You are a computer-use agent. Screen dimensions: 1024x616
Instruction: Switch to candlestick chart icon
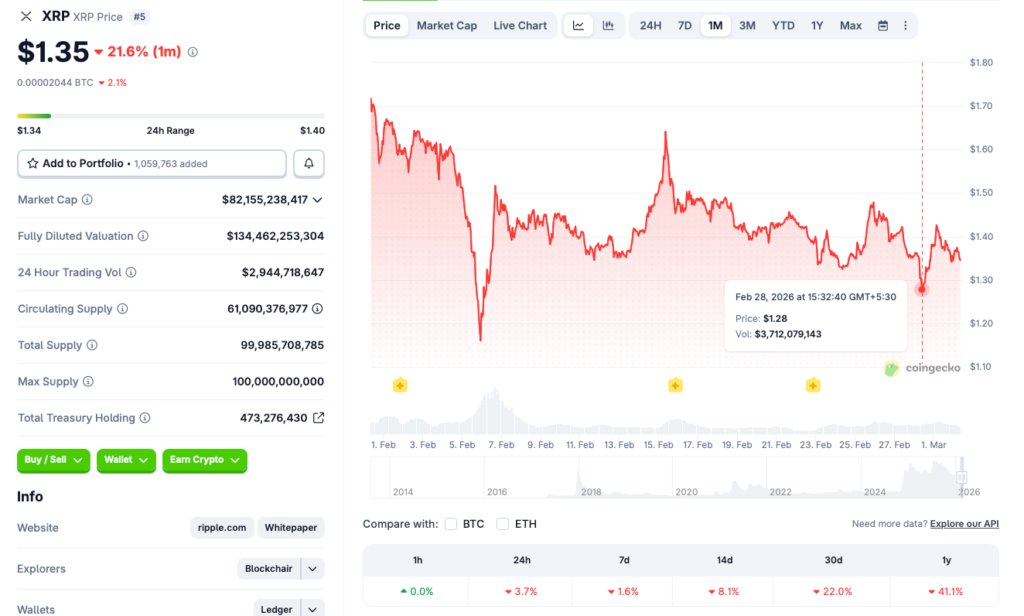[608, 26]
